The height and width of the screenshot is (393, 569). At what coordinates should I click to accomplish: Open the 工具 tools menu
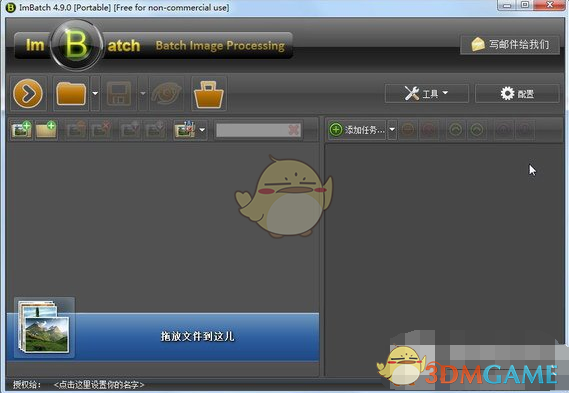click(x=426, y=94)
